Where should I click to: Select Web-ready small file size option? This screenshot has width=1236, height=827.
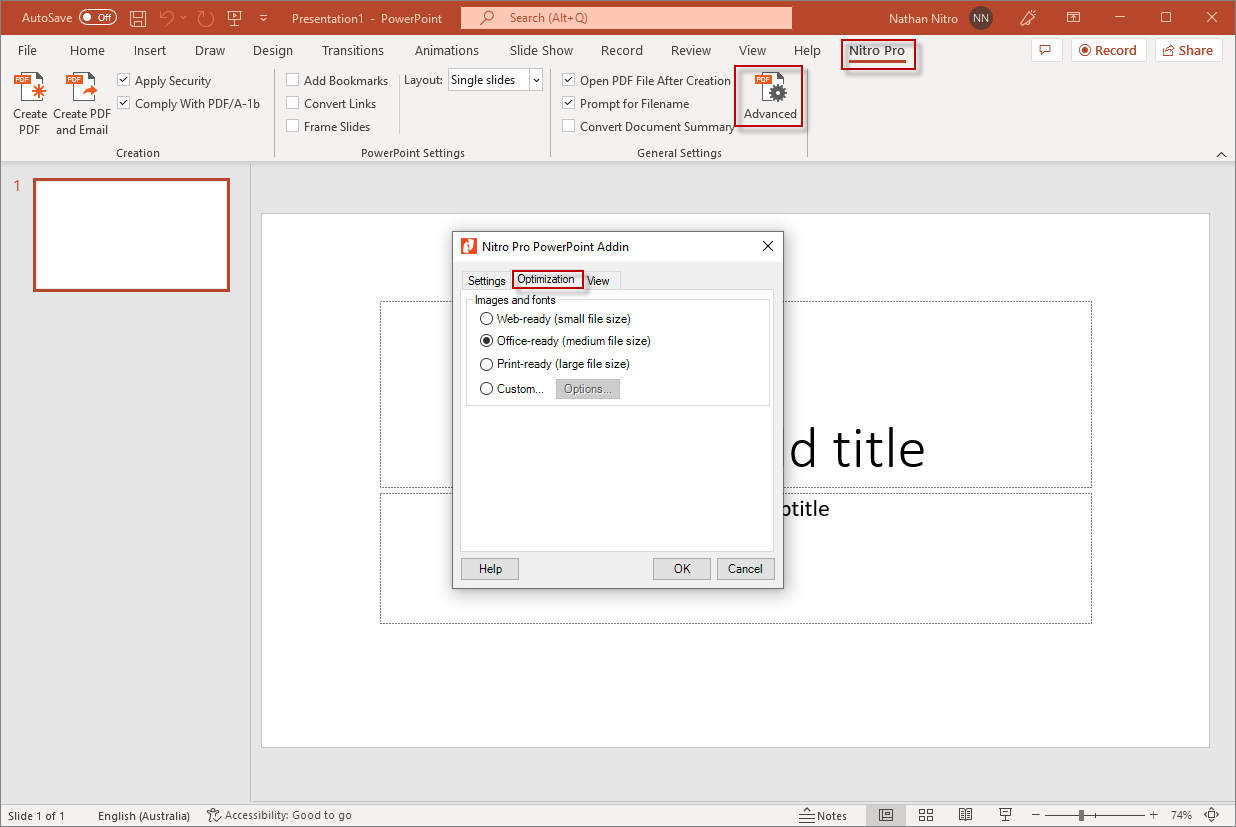tap(487, 319)
